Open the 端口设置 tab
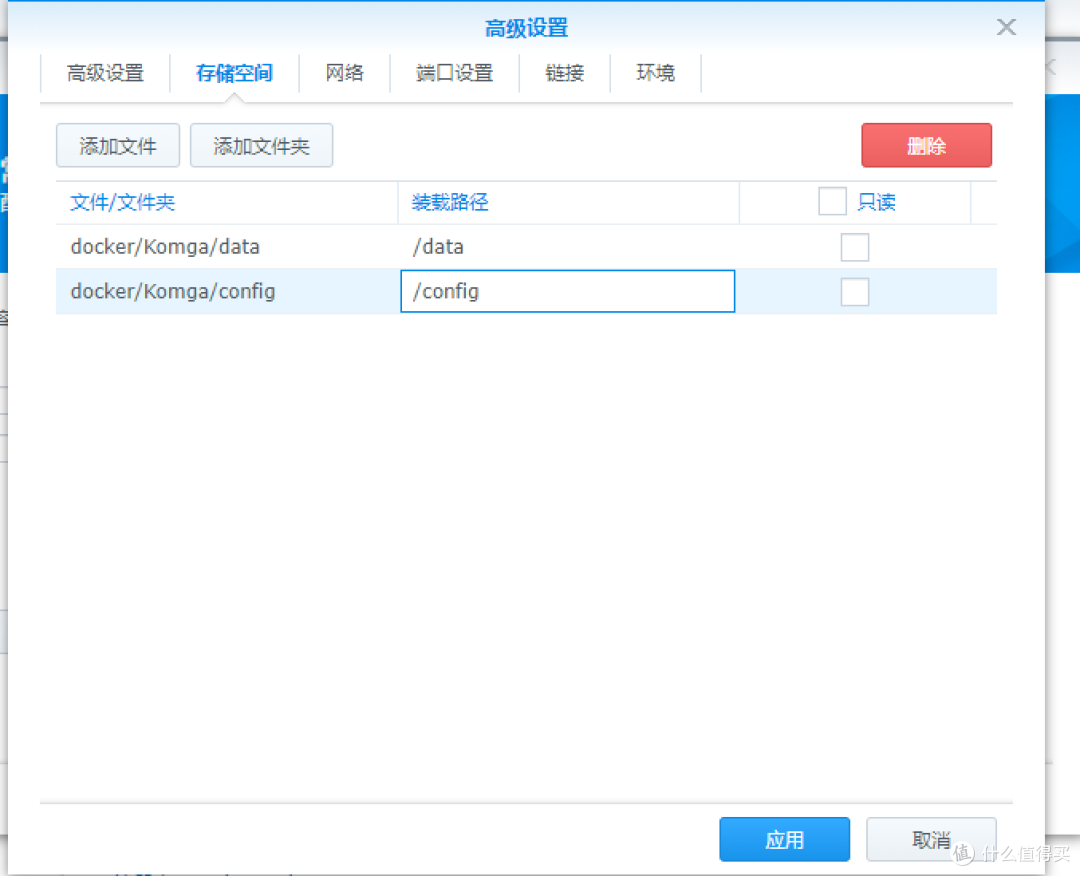The width and height of the screenshot is (1080, 876). point(454,72)
